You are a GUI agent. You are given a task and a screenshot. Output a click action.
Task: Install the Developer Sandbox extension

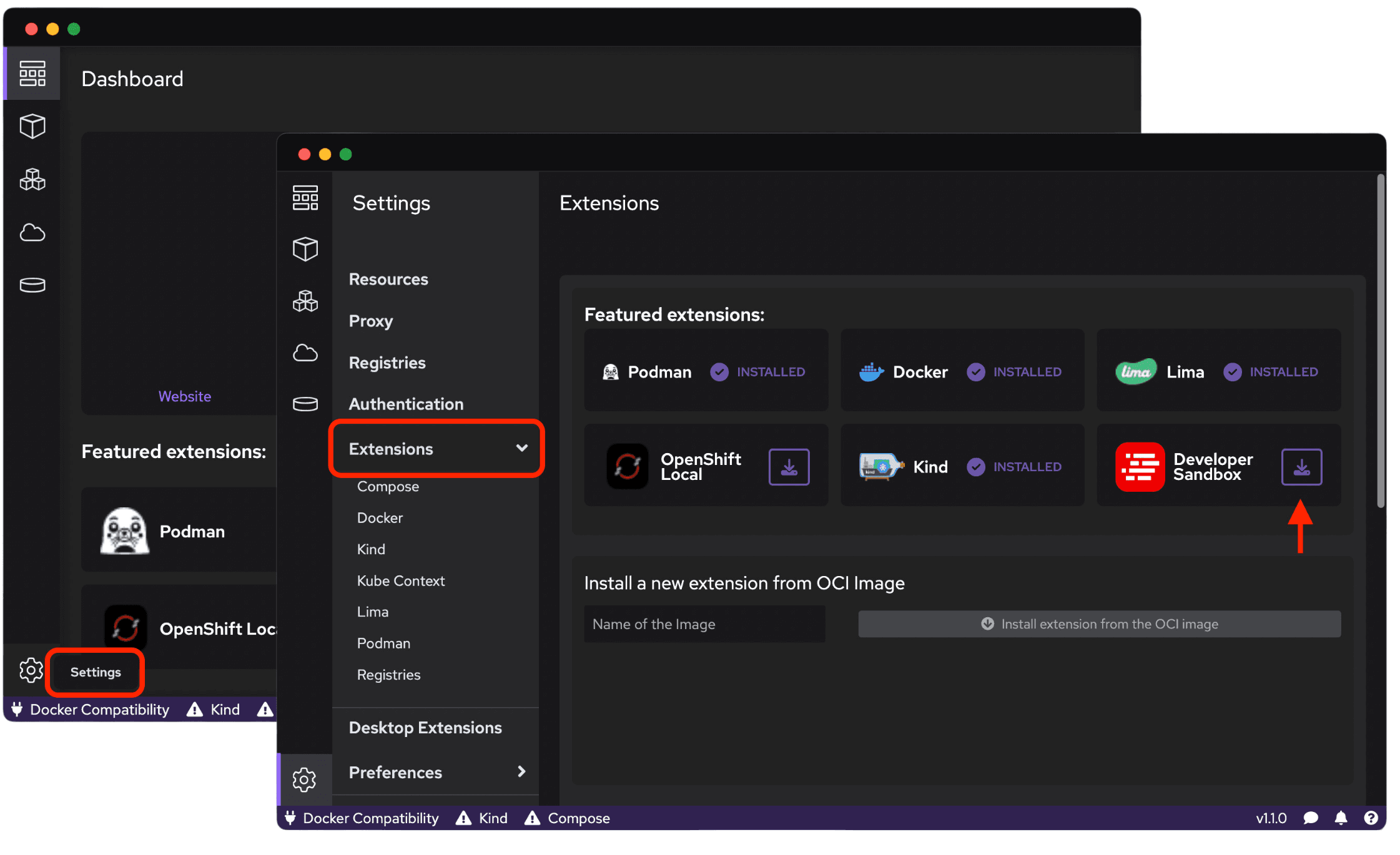coord(1301,467)
